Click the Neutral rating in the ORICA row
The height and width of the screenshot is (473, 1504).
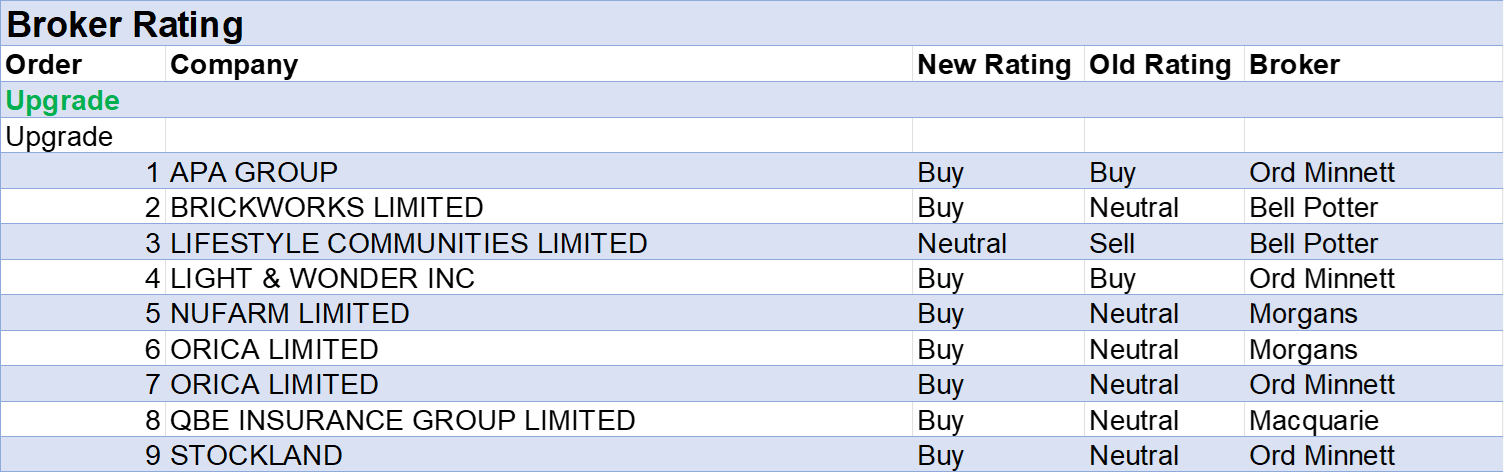click(x=1134, y=384)
